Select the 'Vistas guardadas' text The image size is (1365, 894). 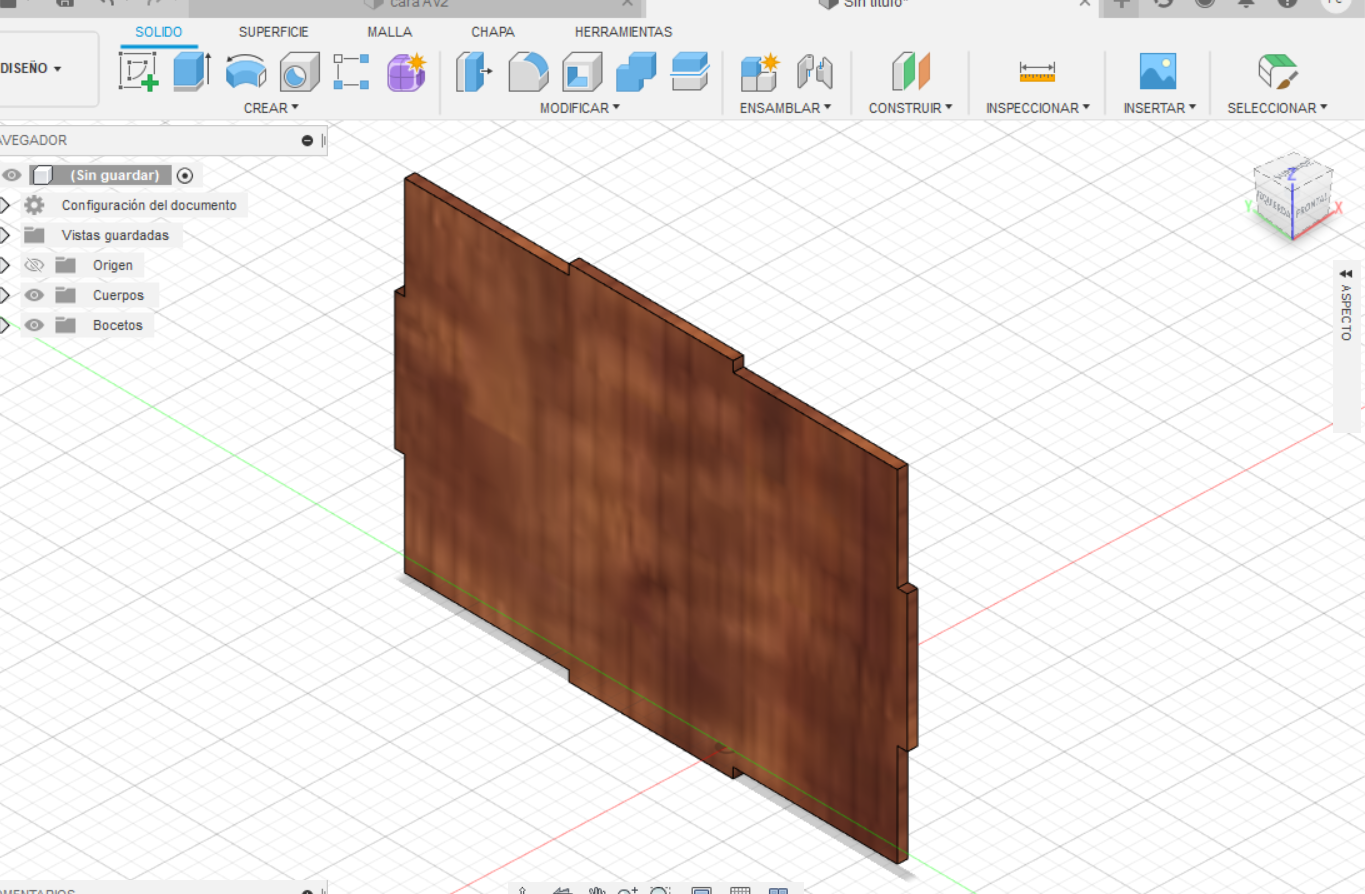[x=115, y=235]
